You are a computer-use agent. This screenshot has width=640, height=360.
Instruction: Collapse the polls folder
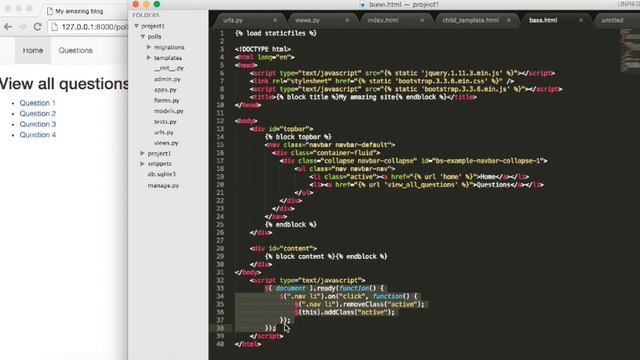tap(143, 36)
